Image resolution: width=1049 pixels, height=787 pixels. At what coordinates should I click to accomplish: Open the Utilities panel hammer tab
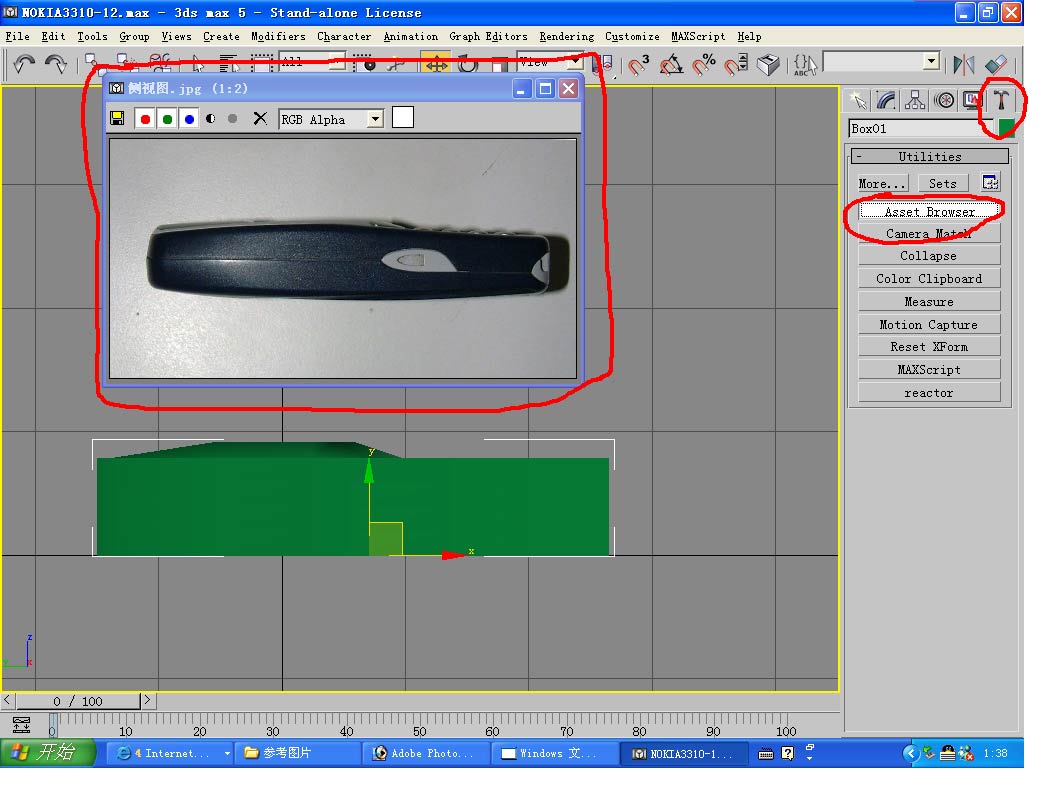click(x=1000, y=100)
